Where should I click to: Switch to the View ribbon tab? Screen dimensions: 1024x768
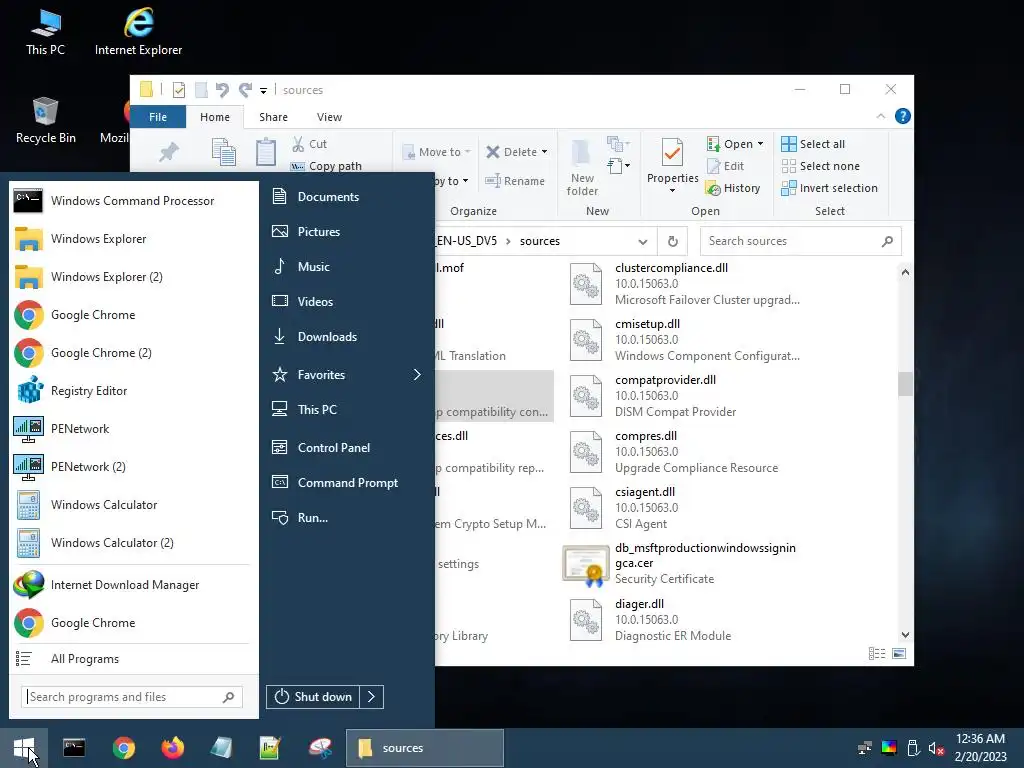point(329,117)
